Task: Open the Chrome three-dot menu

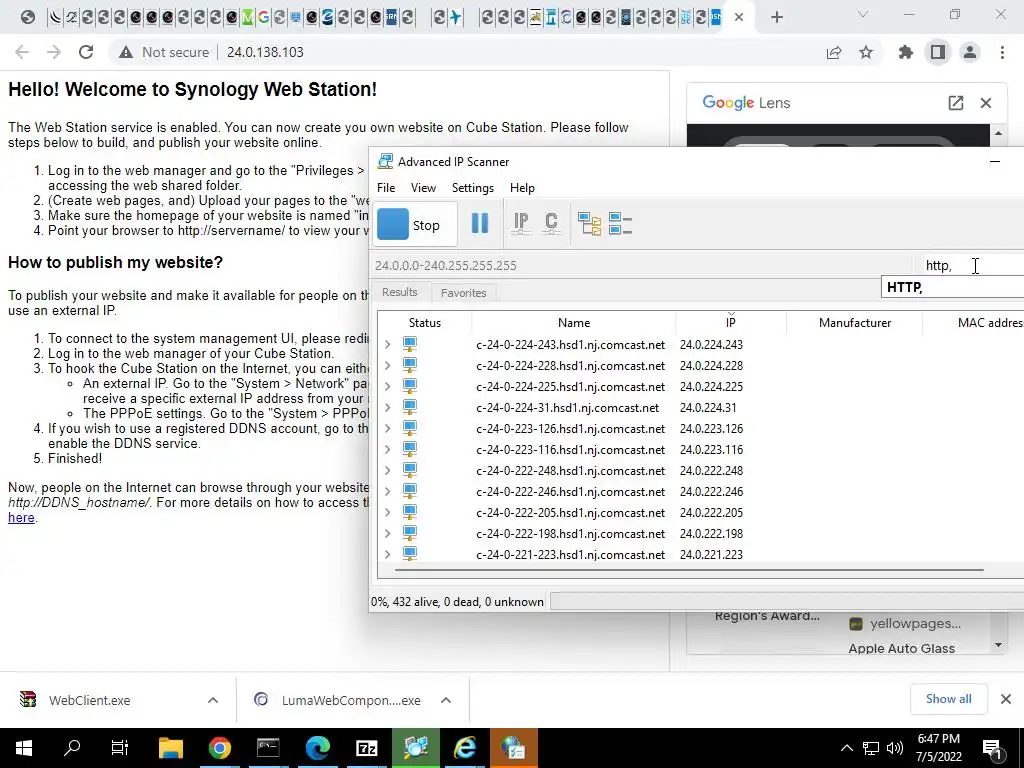Action: [x=1002, y=52]
